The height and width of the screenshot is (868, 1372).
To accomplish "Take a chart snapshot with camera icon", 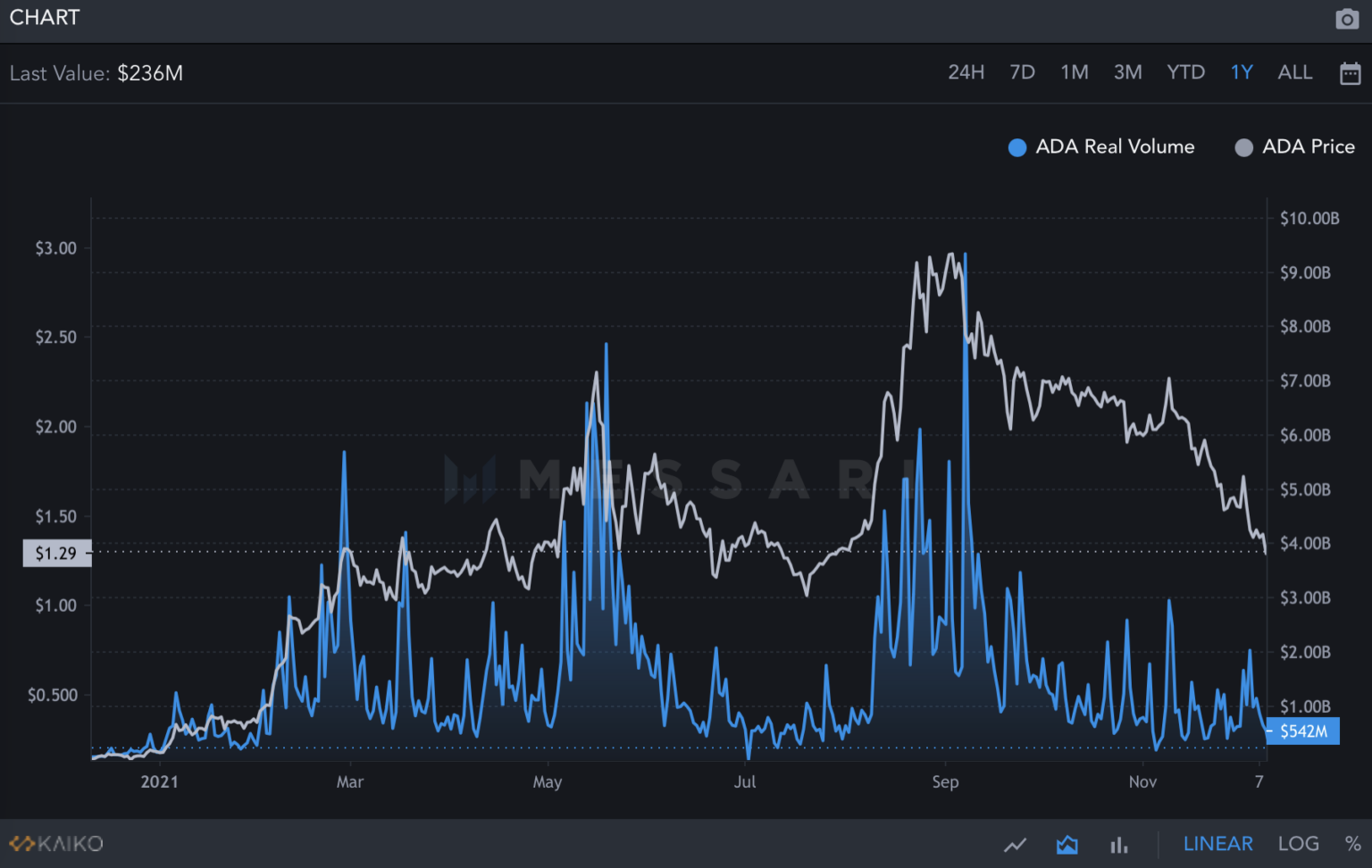I will (x=1347, y=20).
